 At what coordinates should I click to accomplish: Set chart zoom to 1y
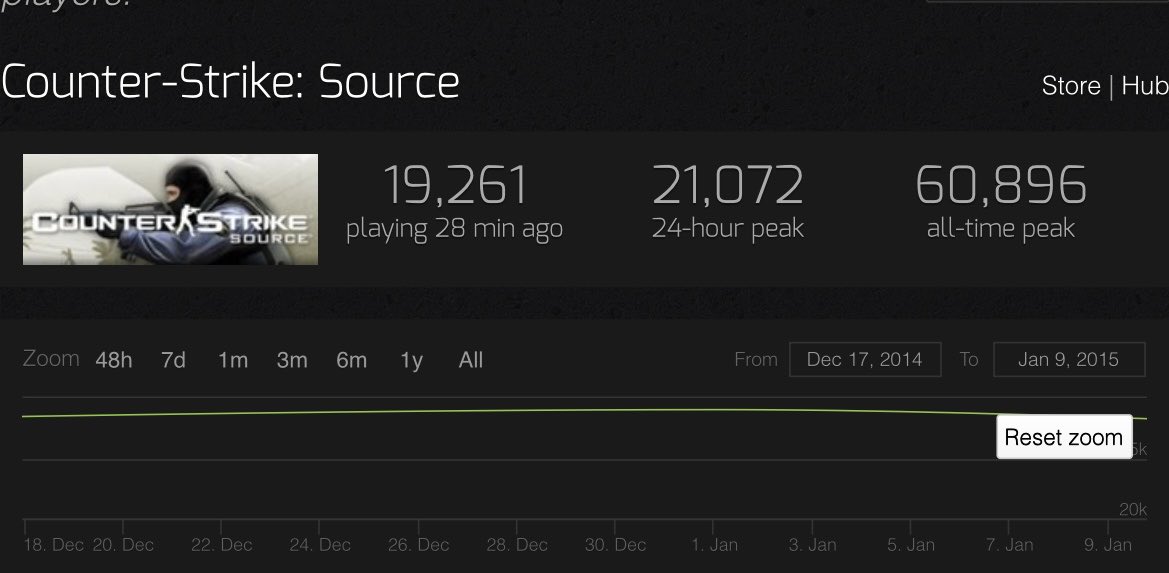[411, 360]
